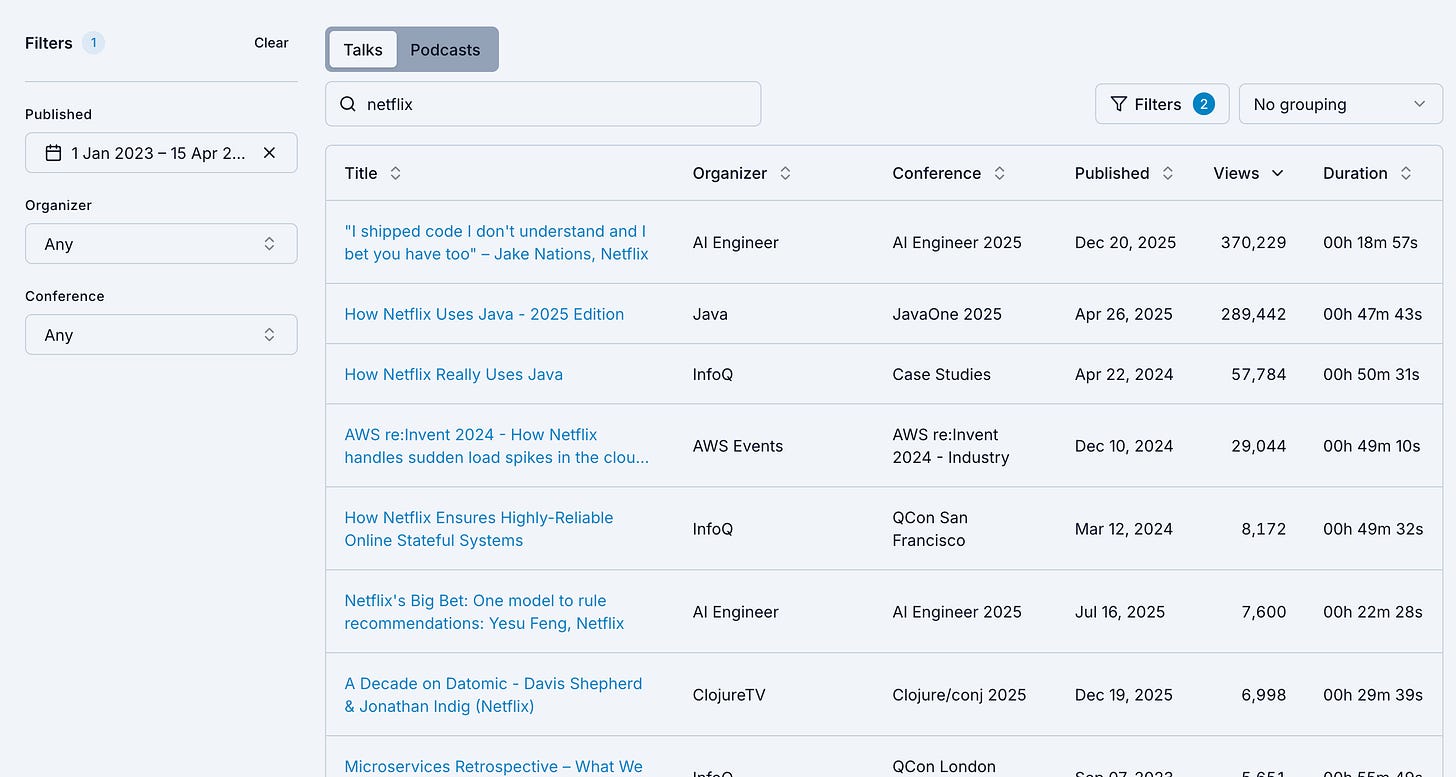Click ClojureTV organizer cell
Screen dimensions: 1456x777
click(729, 695)
